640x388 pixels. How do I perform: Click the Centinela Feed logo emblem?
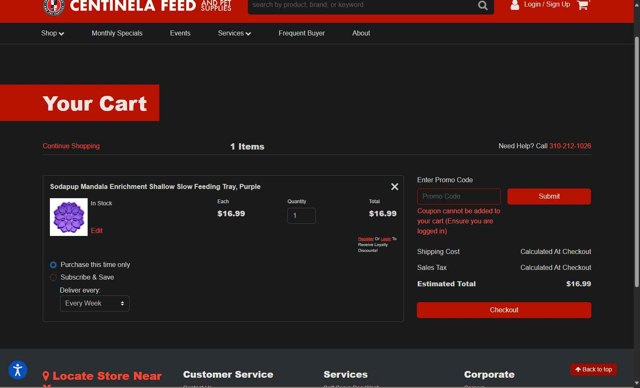pyautogui.click(x=53, y=6)
